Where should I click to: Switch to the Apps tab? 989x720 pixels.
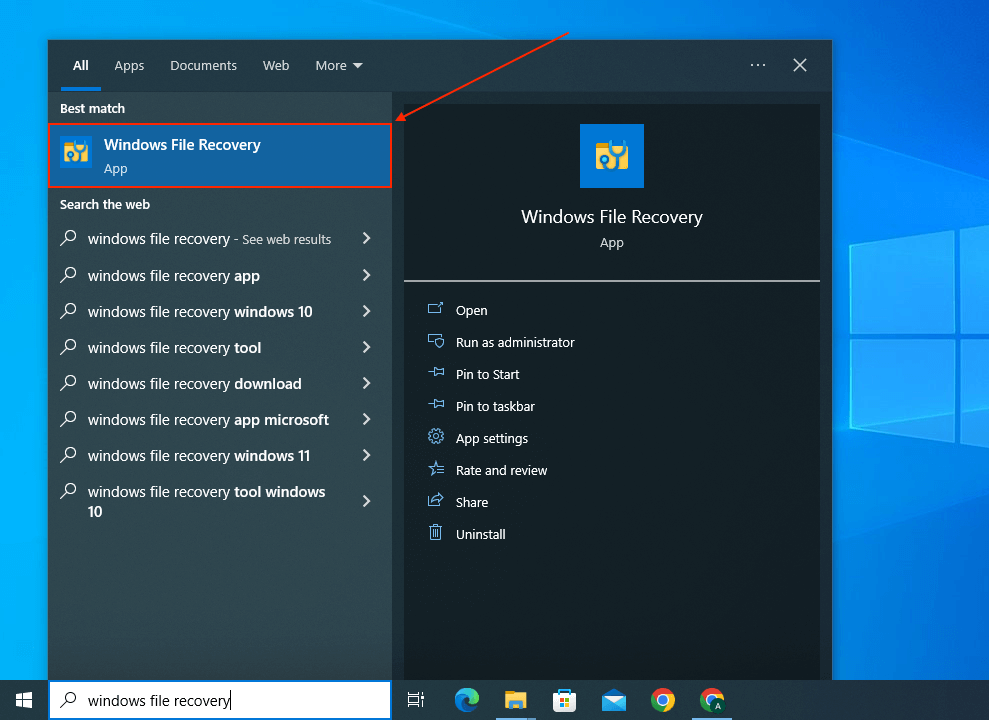pyautogui.click(x=129, y=66)
